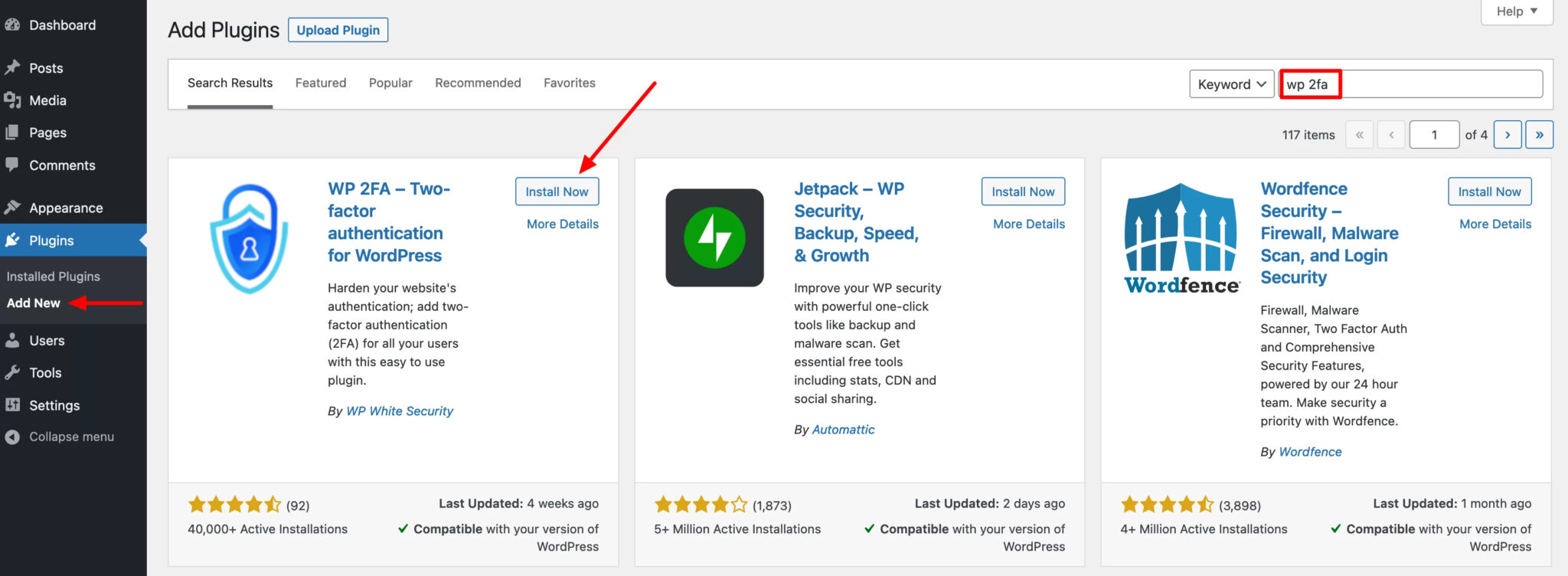Install the WP 2FA plugin
This screenshot has height=576, width=1568.
tap(557, 191)
